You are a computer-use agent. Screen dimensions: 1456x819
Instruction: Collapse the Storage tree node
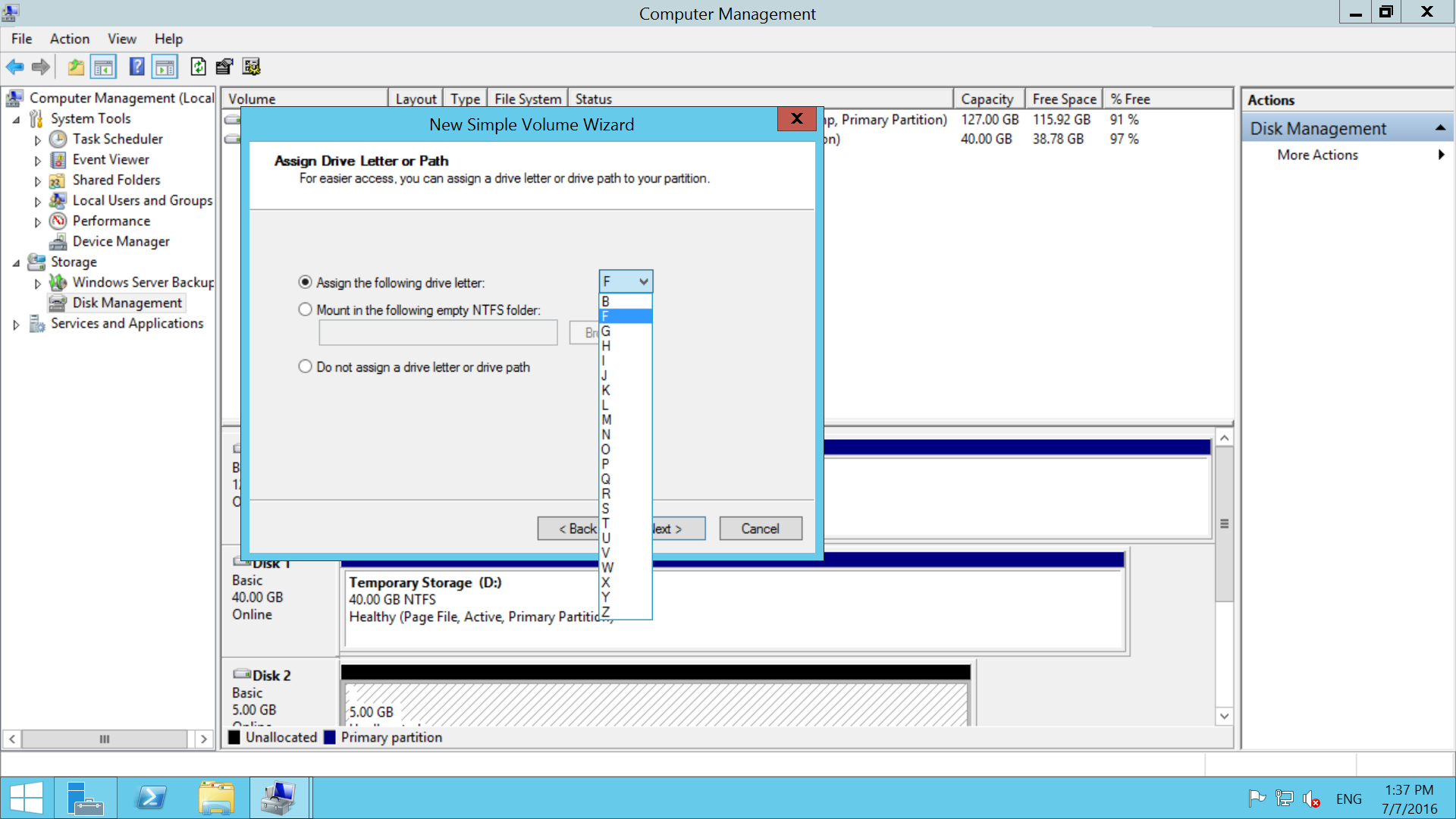[16, 262]
